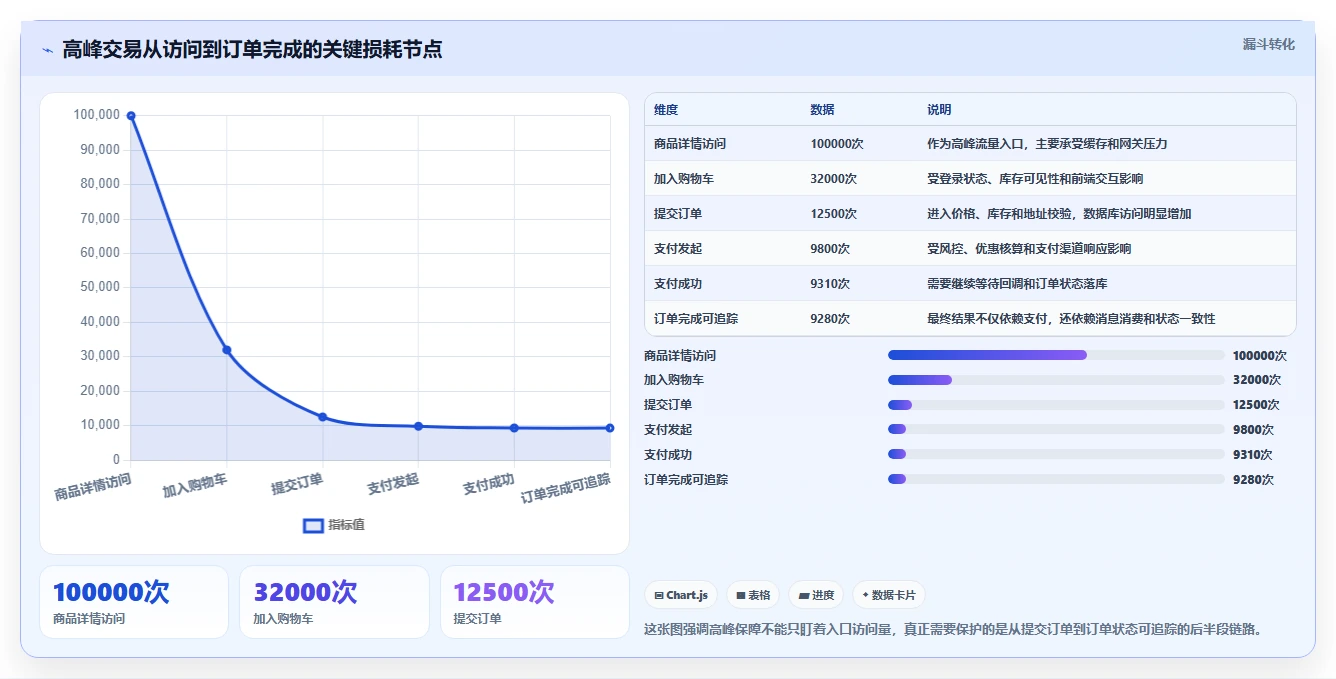Open the 100000次 商品详情访问 data card

[134, 602]
